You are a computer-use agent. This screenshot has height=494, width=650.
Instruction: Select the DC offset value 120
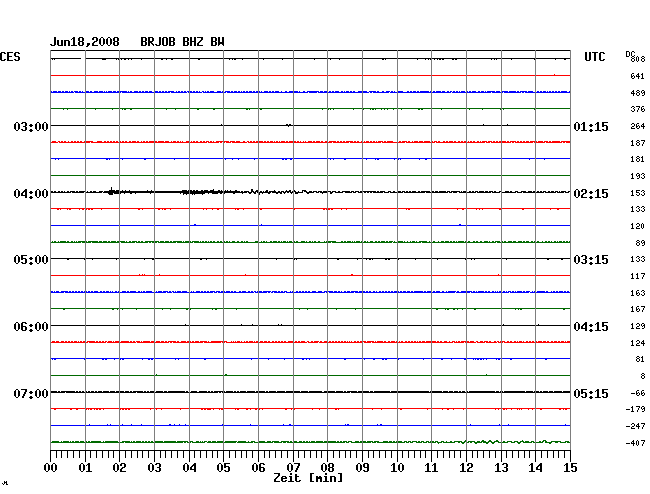638,226
